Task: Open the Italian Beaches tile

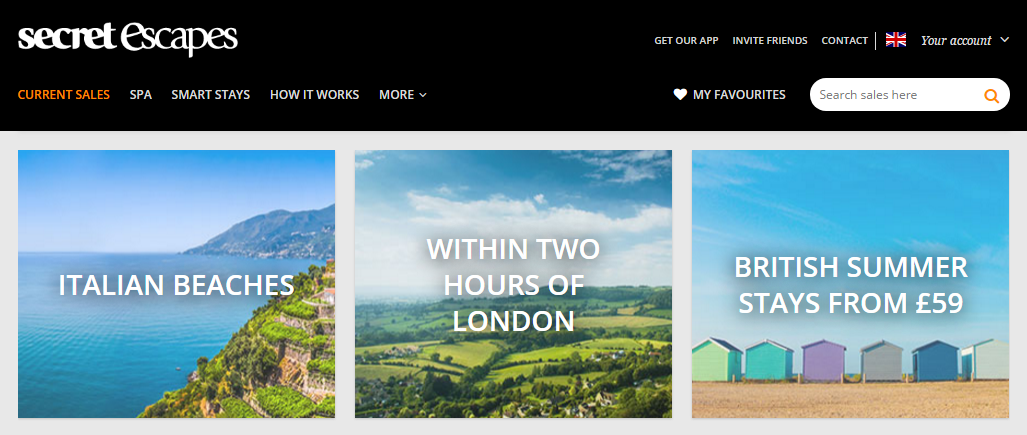Action: tap(176, 284)
